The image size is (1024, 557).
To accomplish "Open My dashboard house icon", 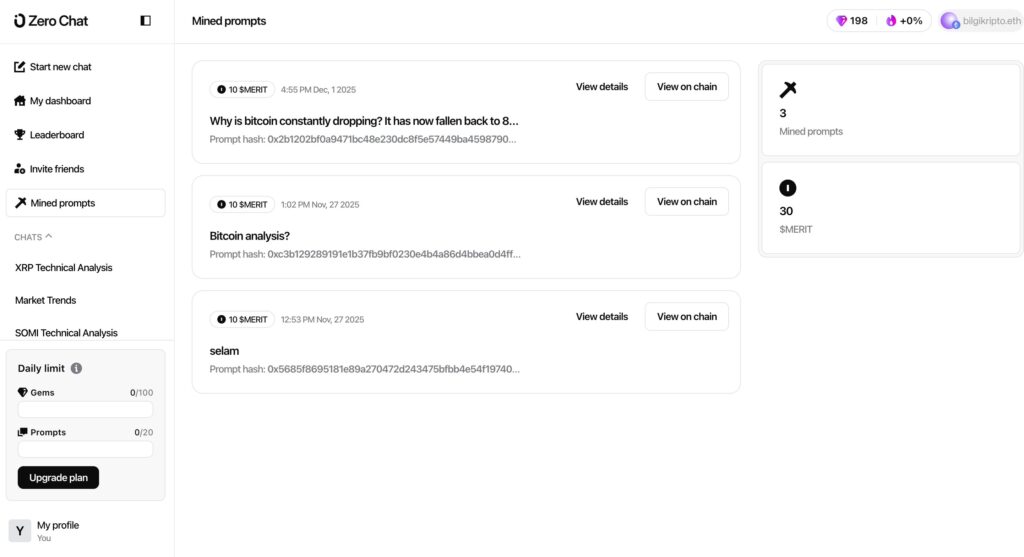I will (20, 101).
